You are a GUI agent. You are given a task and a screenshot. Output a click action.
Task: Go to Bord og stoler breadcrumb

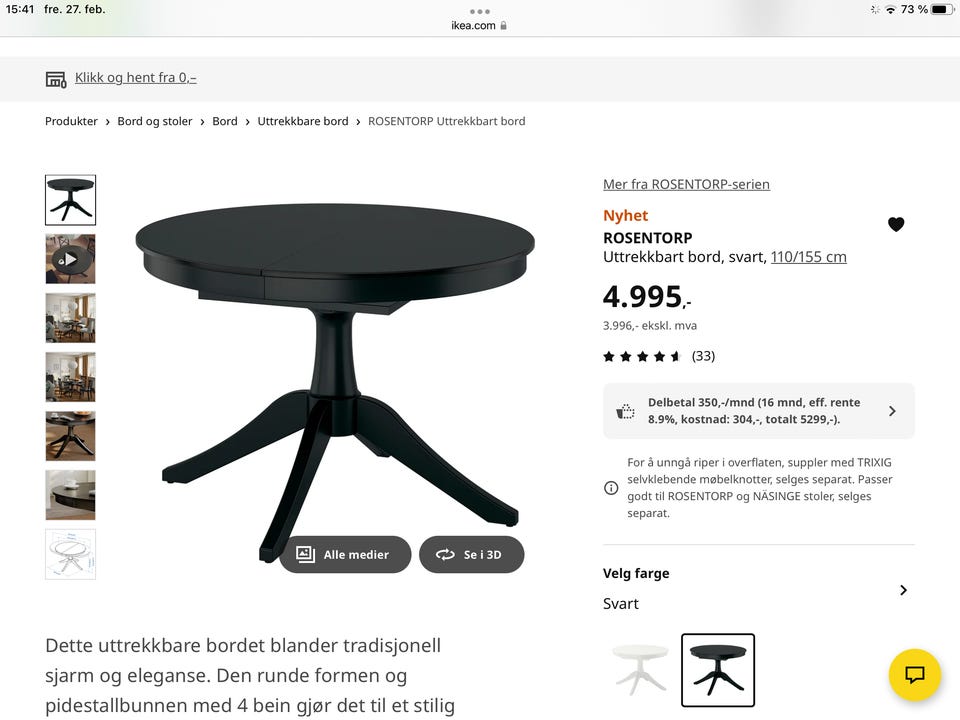click(155, 121)
